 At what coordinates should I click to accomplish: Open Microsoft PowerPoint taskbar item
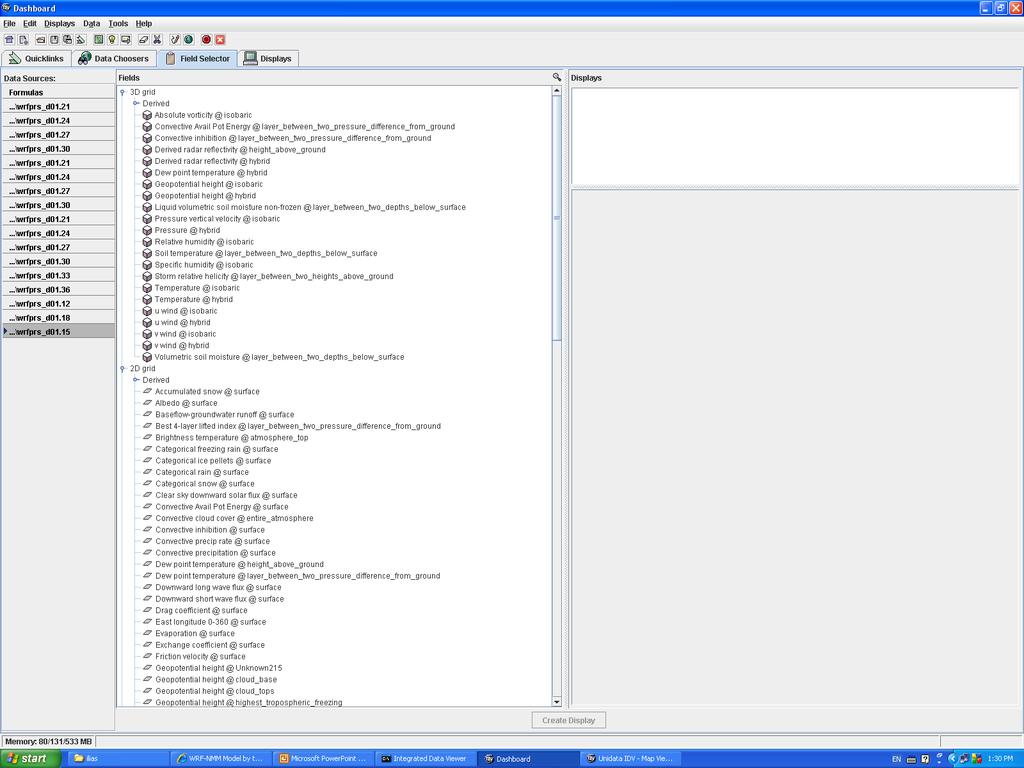click(x=322, y=759)
